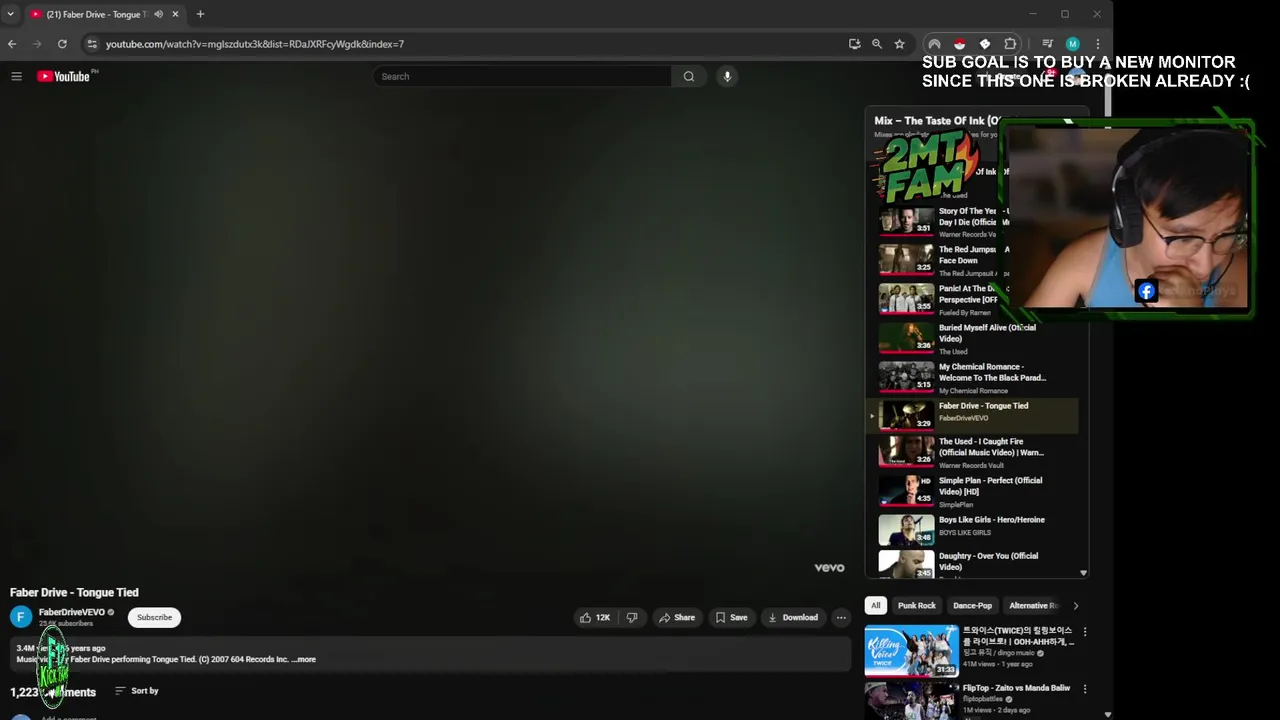1280x720 pixels.
Task: Open more actions ellipsis next to Download
Action: click(x=841, y=617)
